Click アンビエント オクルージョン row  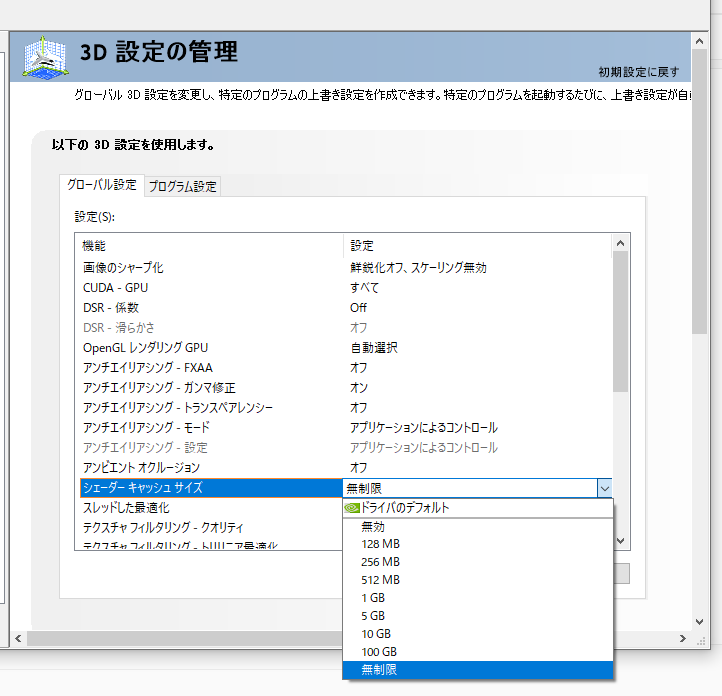[x=345, y=467]
